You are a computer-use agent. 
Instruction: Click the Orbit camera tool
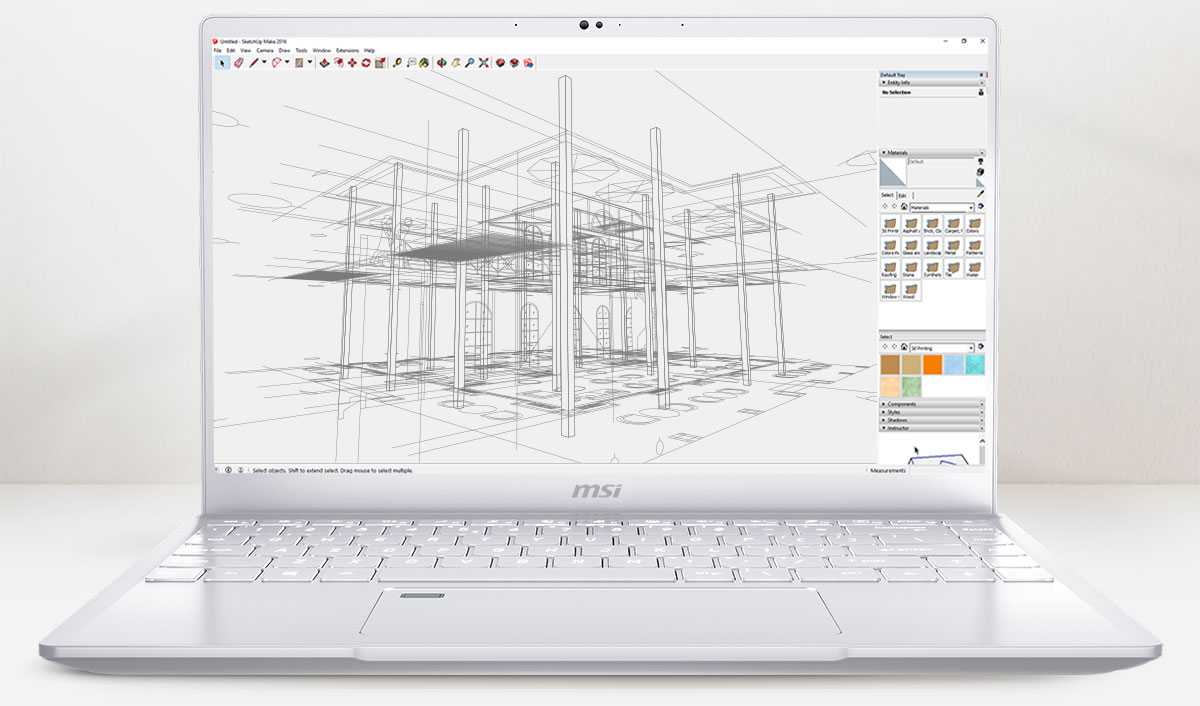(441, 62)
